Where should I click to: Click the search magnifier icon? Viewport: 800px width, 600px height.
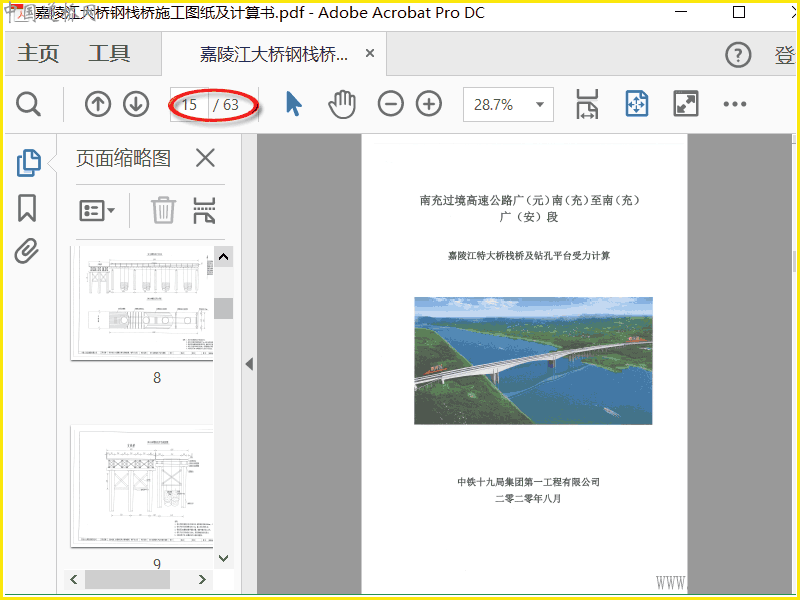point(28,104)
